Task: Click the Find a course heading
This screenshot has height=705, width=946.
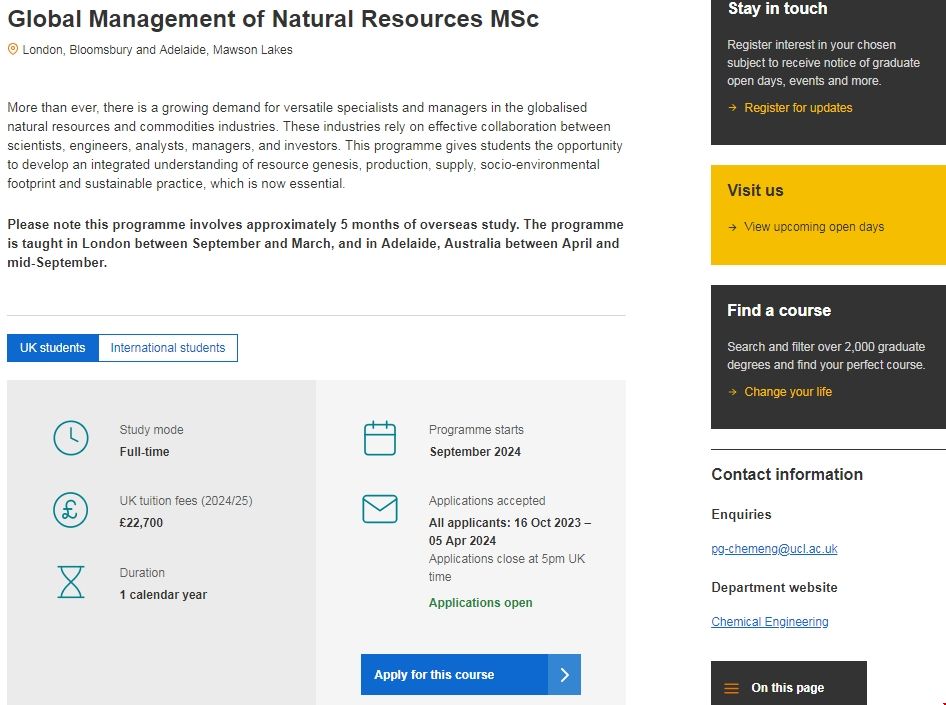Action: [x=779, y=310]
